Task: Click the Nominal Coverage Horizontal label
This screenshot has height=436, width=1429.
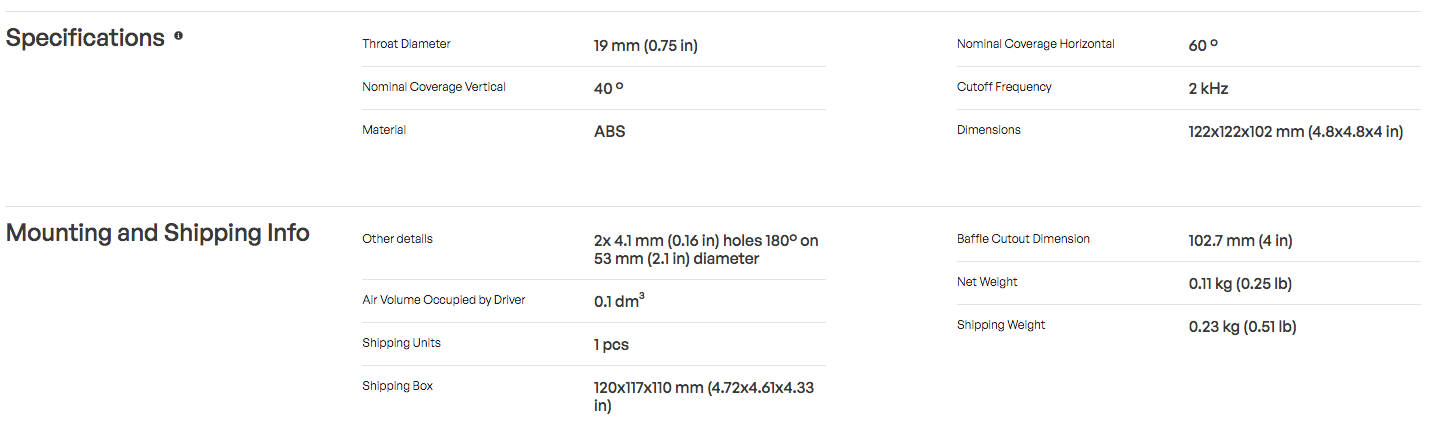Action: [1036, 44]
